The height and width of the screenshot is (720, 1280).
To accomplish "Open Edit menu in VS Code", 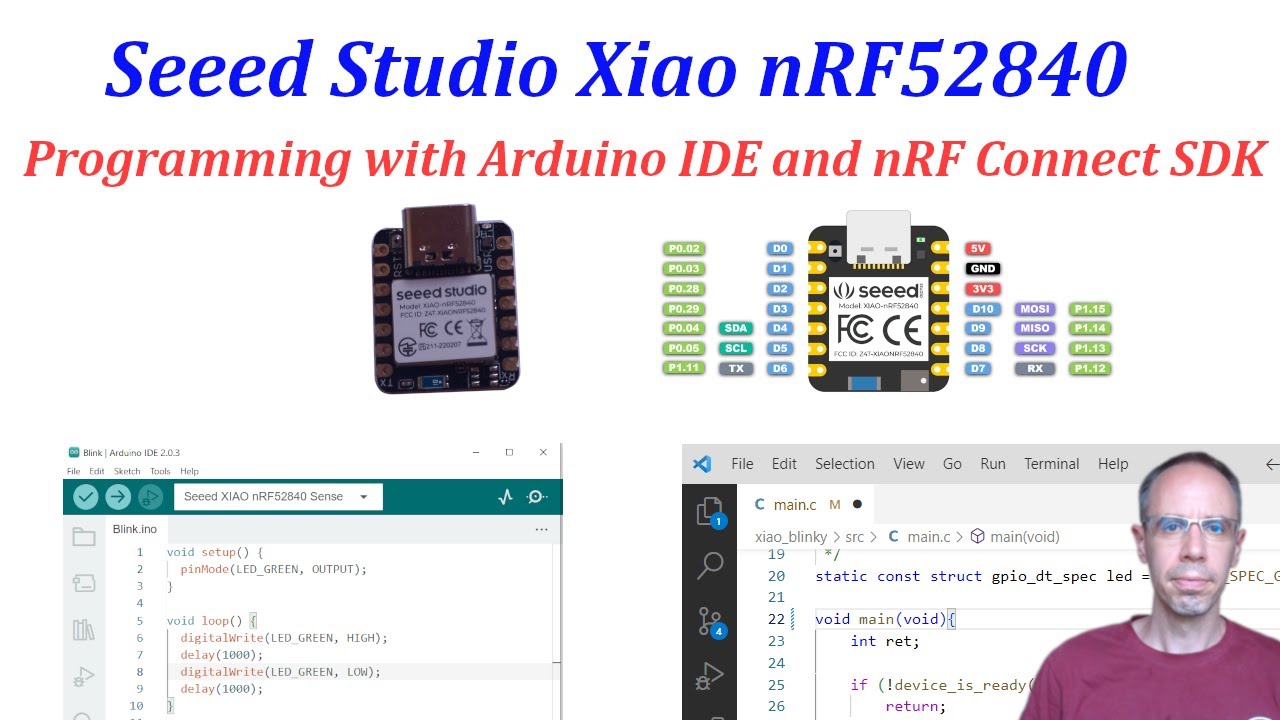I will tap(784, 464).
